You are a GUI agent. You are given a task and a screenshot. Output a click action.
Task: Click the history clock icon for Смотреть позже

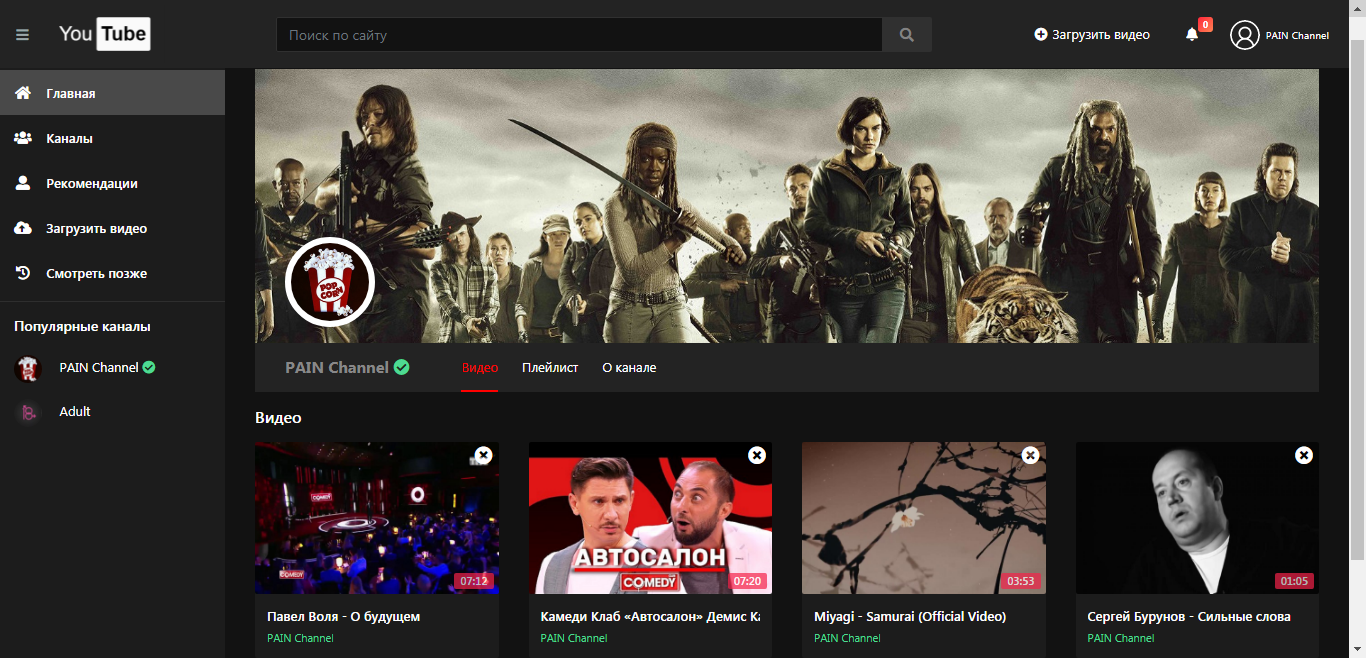click(23, 273)
